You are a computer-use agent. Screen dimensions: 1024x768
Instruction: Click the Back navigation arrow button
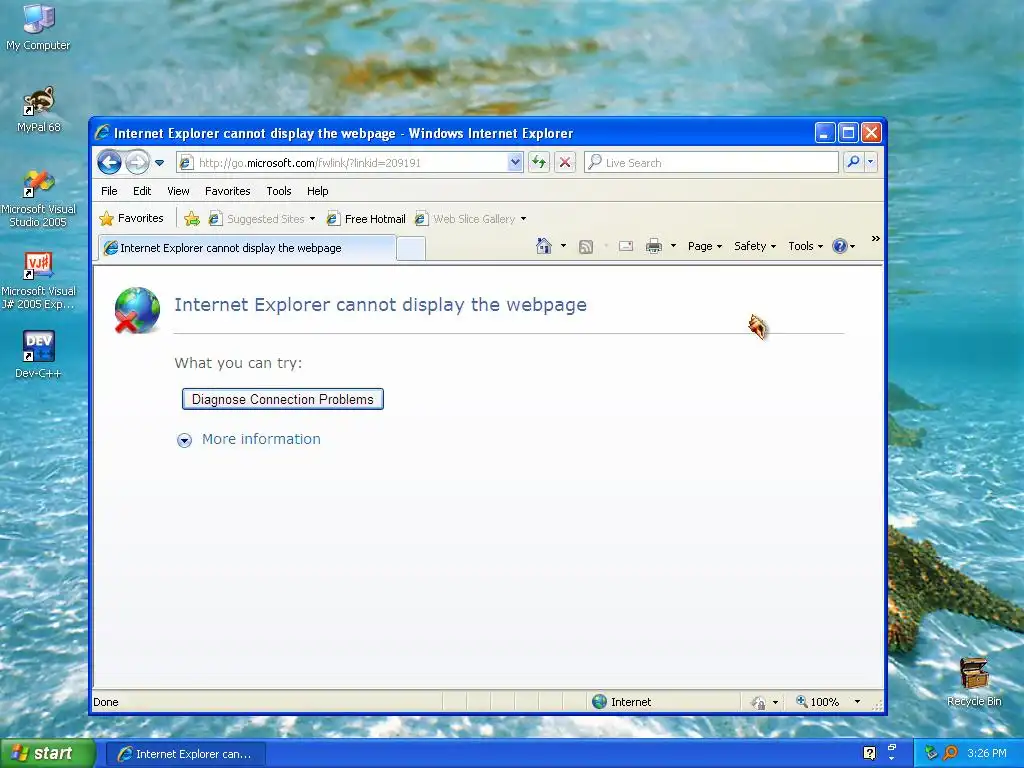pos(110,163)
